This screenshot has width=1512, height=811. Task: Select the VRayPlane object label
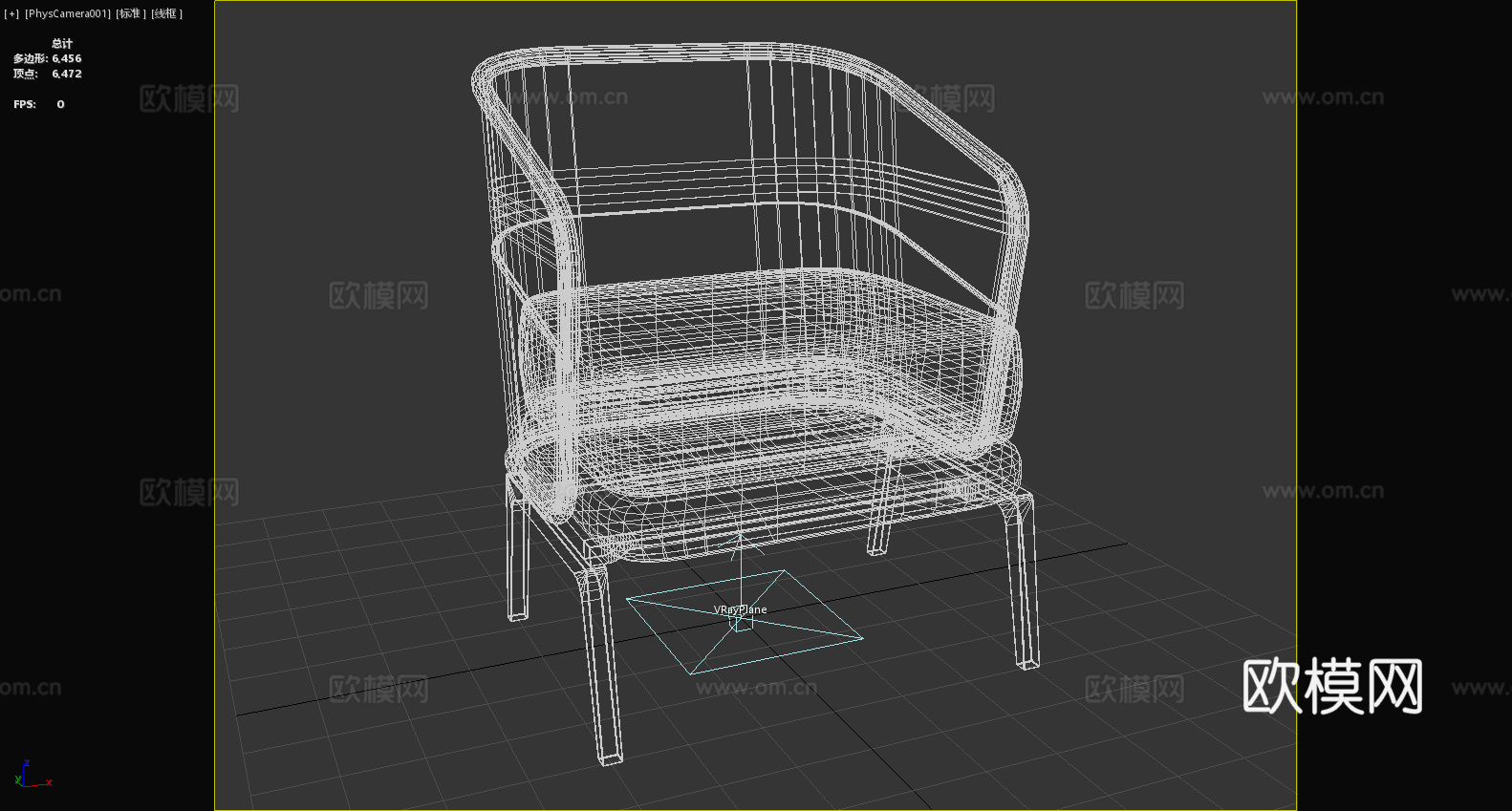click(740, 609)
